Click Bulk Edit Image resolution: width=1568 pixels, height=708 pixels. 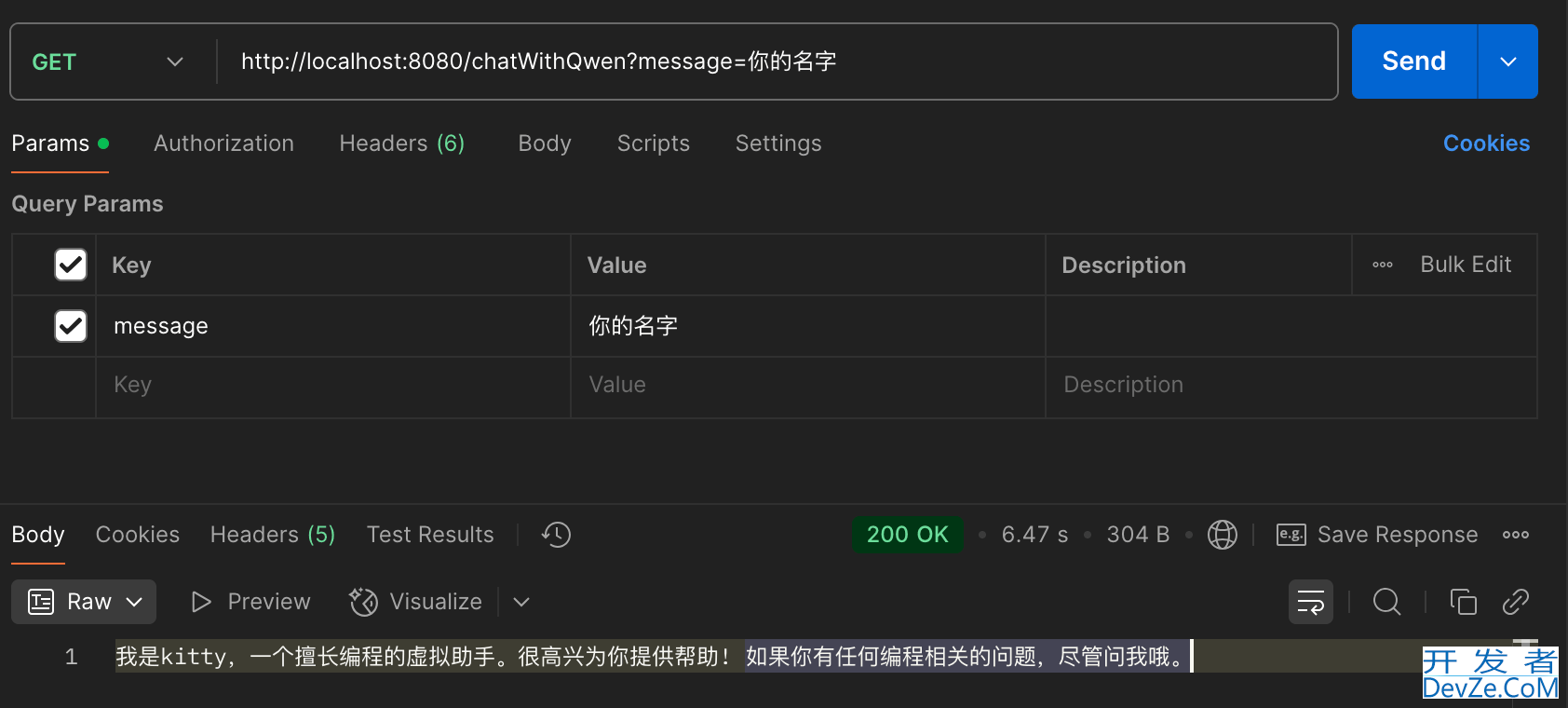pyautogui.click(x=1466, y=265)
